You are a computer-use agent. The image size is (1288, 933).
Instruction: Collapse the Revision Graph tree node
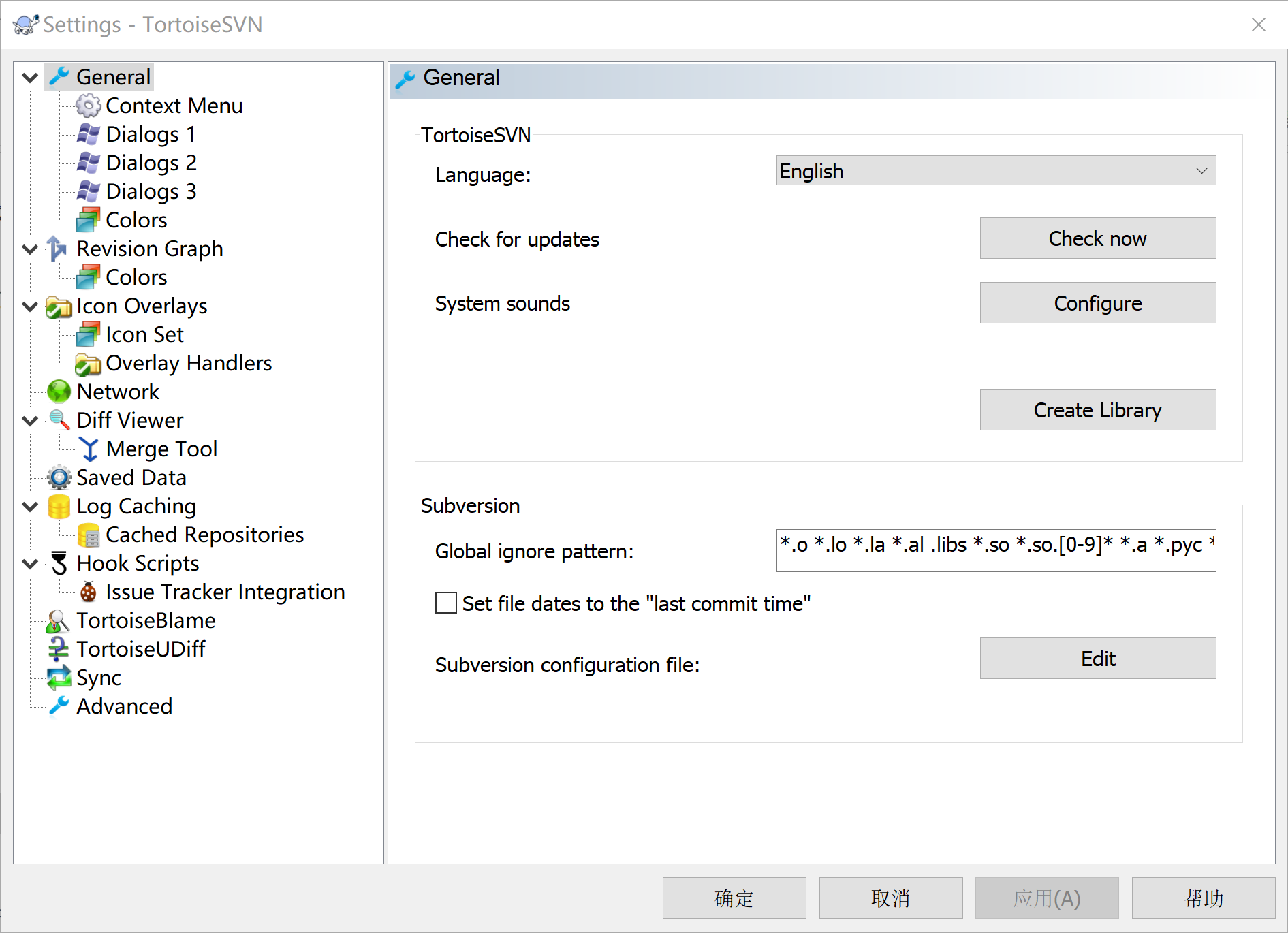pyautogui.click(x=30, y=249)
